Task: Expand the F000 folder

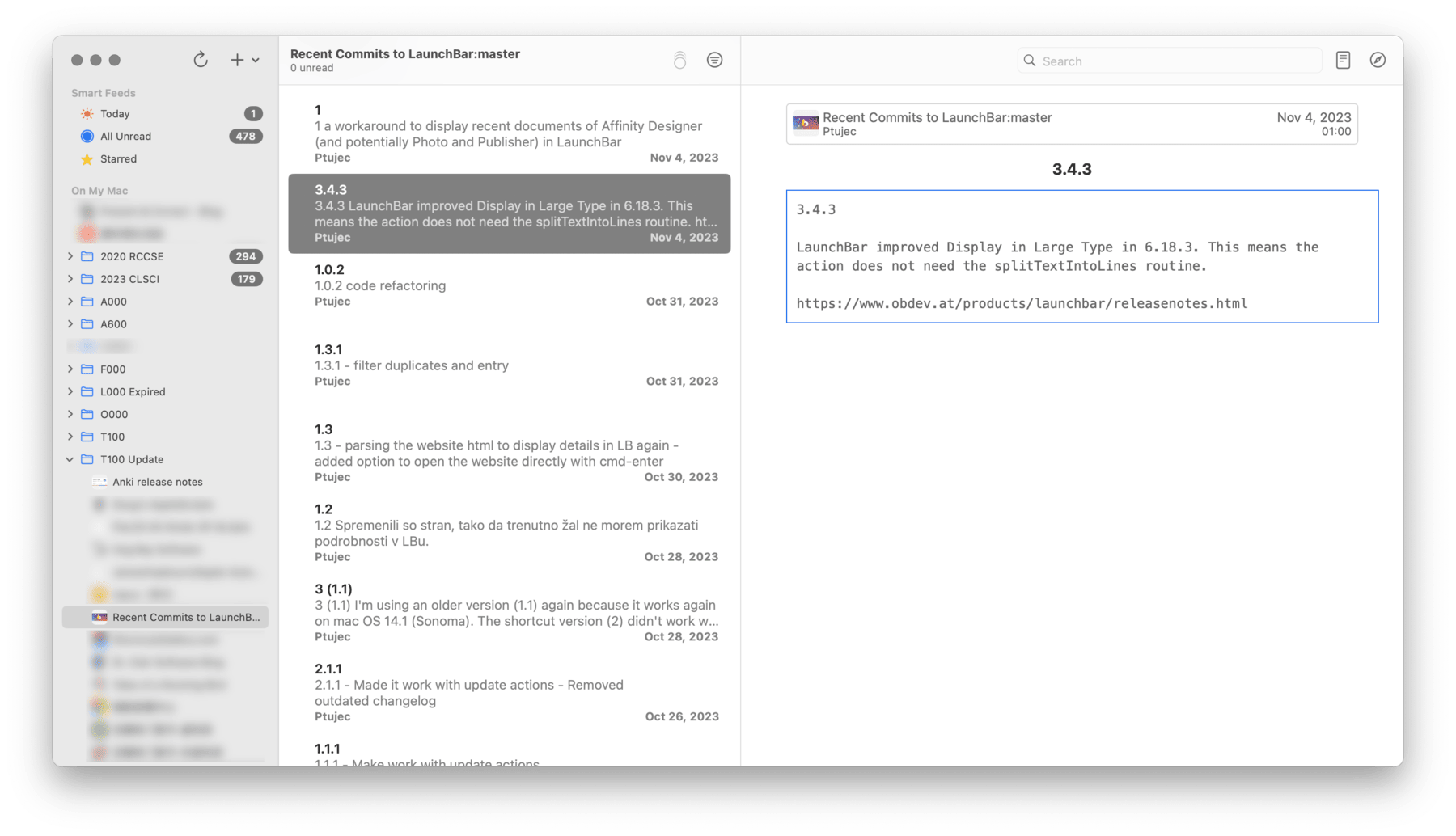Action: [x=70, y=369]
